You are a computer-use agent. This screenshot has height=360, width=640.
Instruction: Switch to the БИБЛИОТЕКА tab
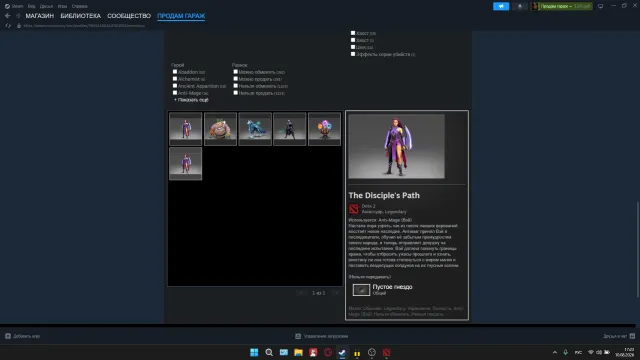click(80, 16)
